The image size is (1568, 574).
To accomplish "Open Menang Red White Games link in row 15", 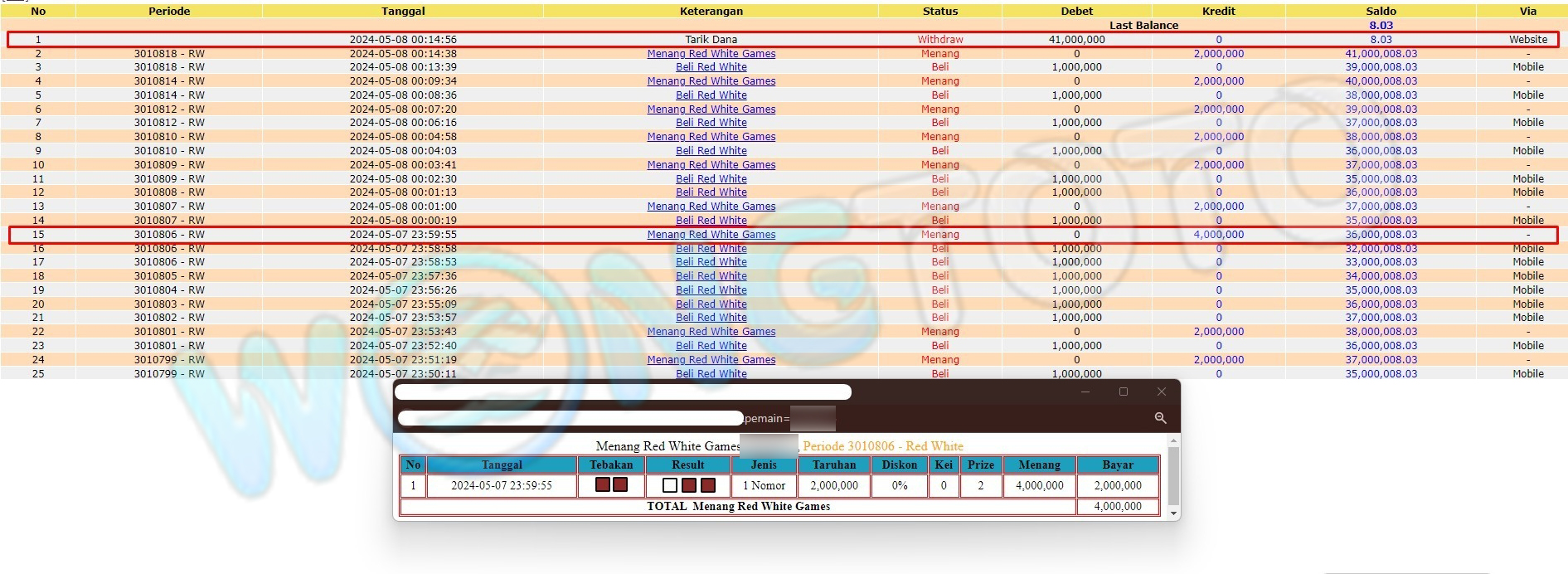I will click(711, 235).
